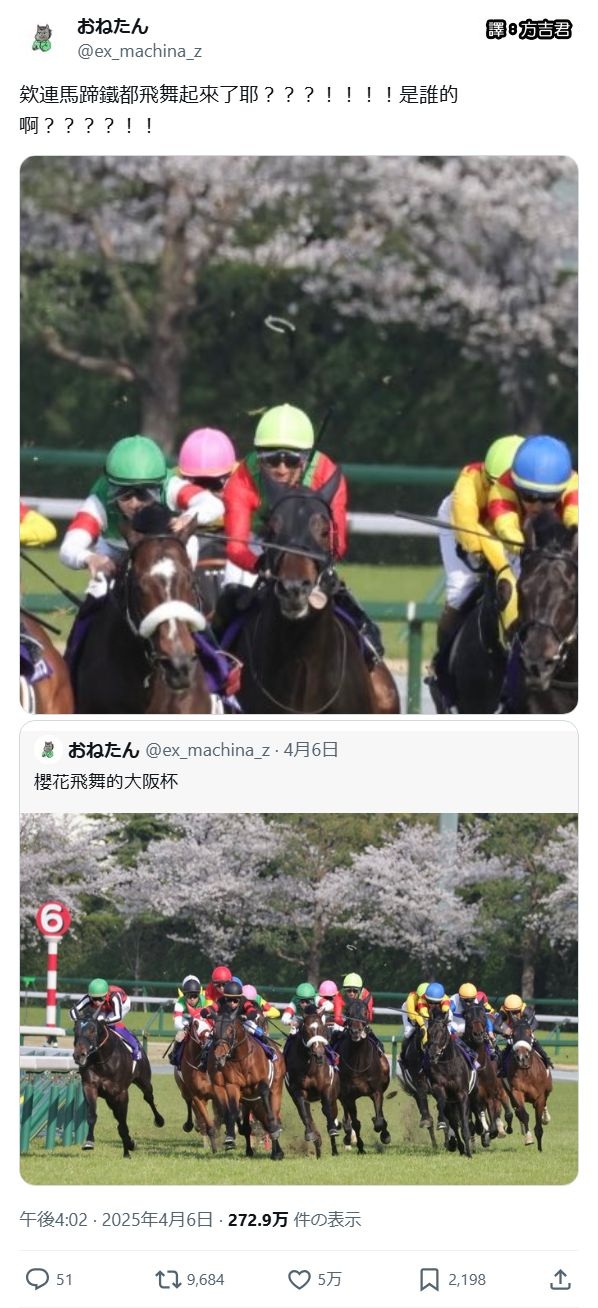Click the repost icon showing 9,684
The width and height of the screenshot is (598, 1308).
pyautogui.click(x=167, y=1279)
